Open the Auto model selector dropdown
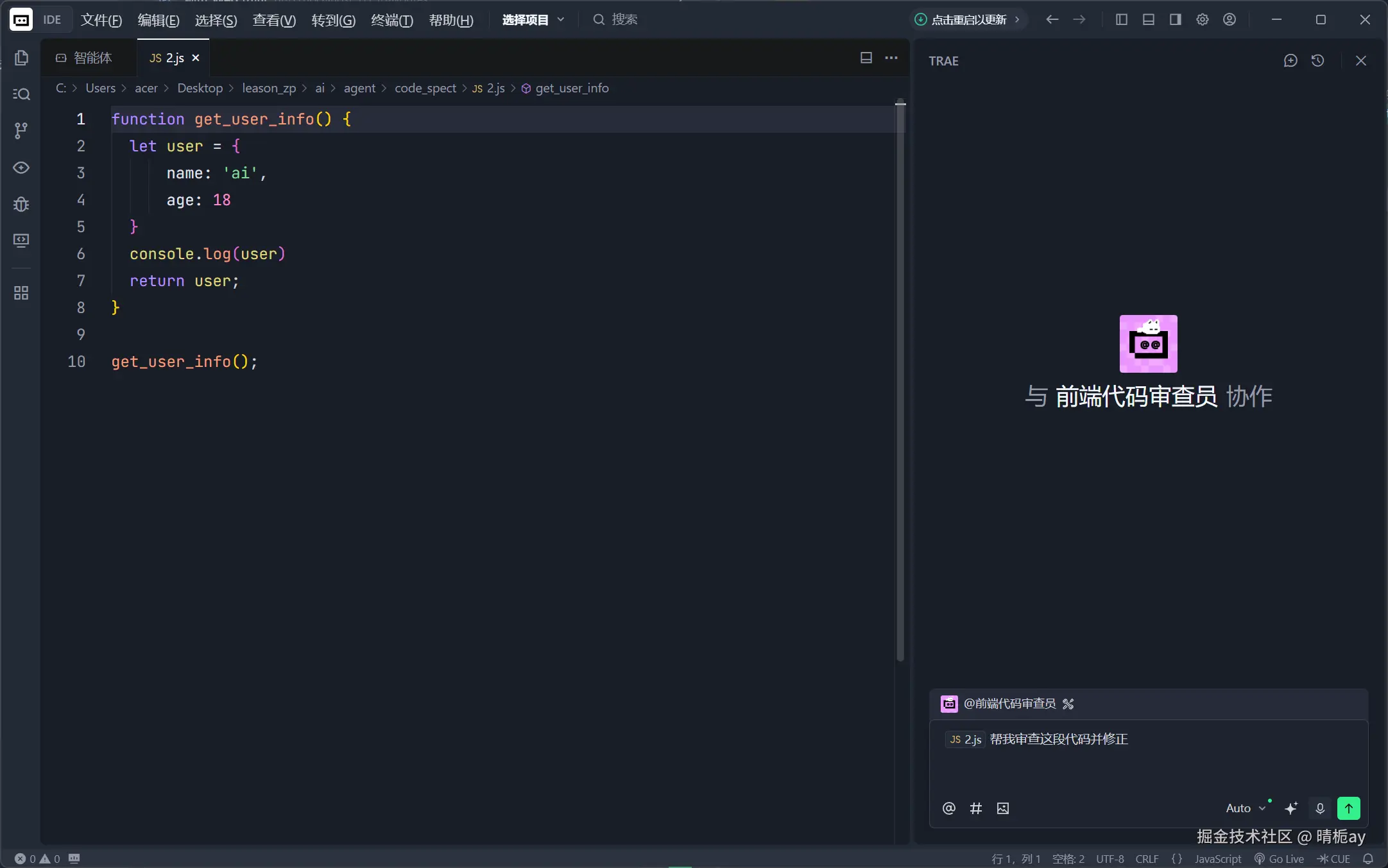The height and width of the screenshot is (868, 1388). coord(1245,808)
